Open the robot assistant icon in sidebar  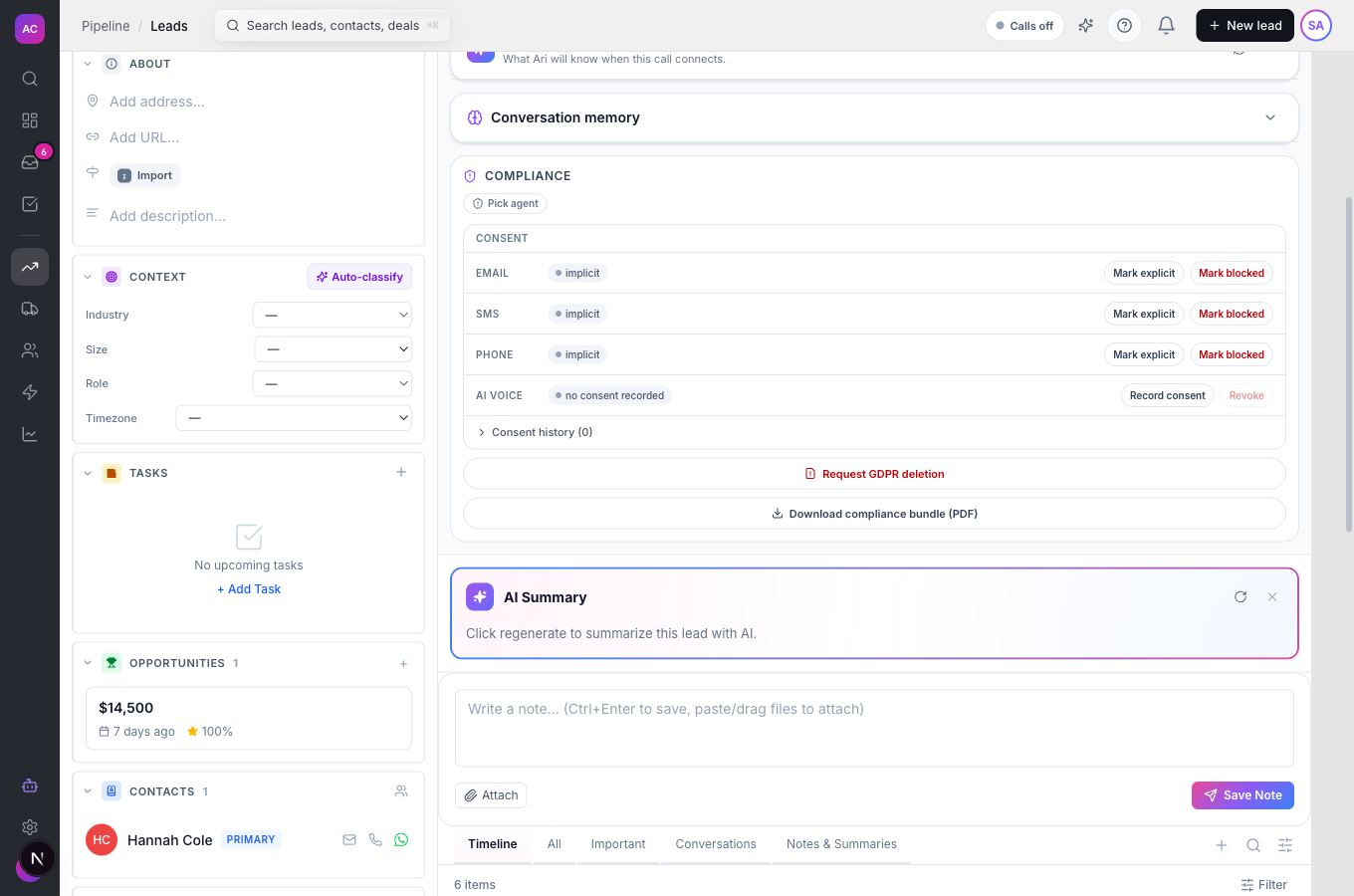coord(30,785)
